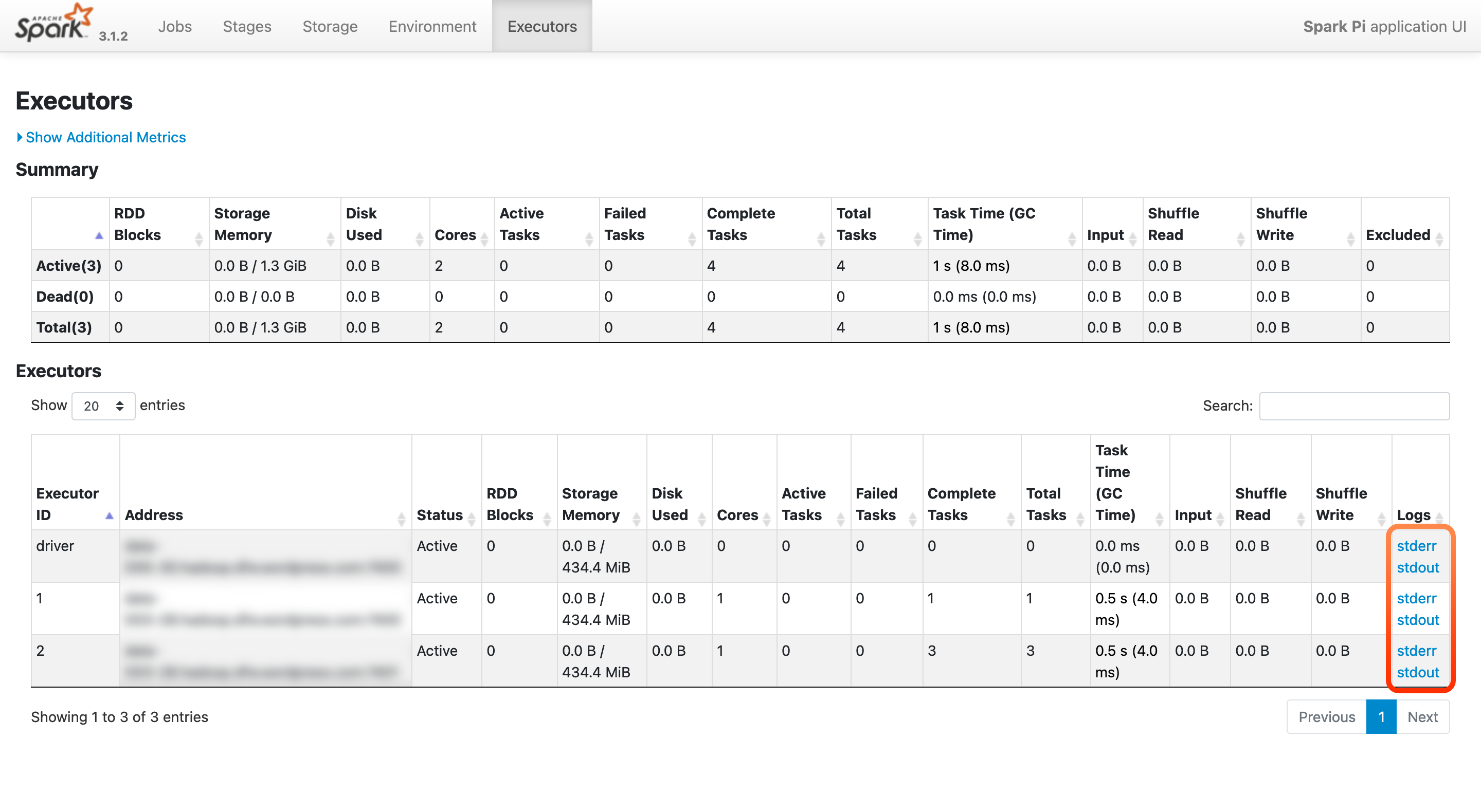Sort executors by Logs column icon
This screenshot has width=1481, height=812.
coord(1439,519)
